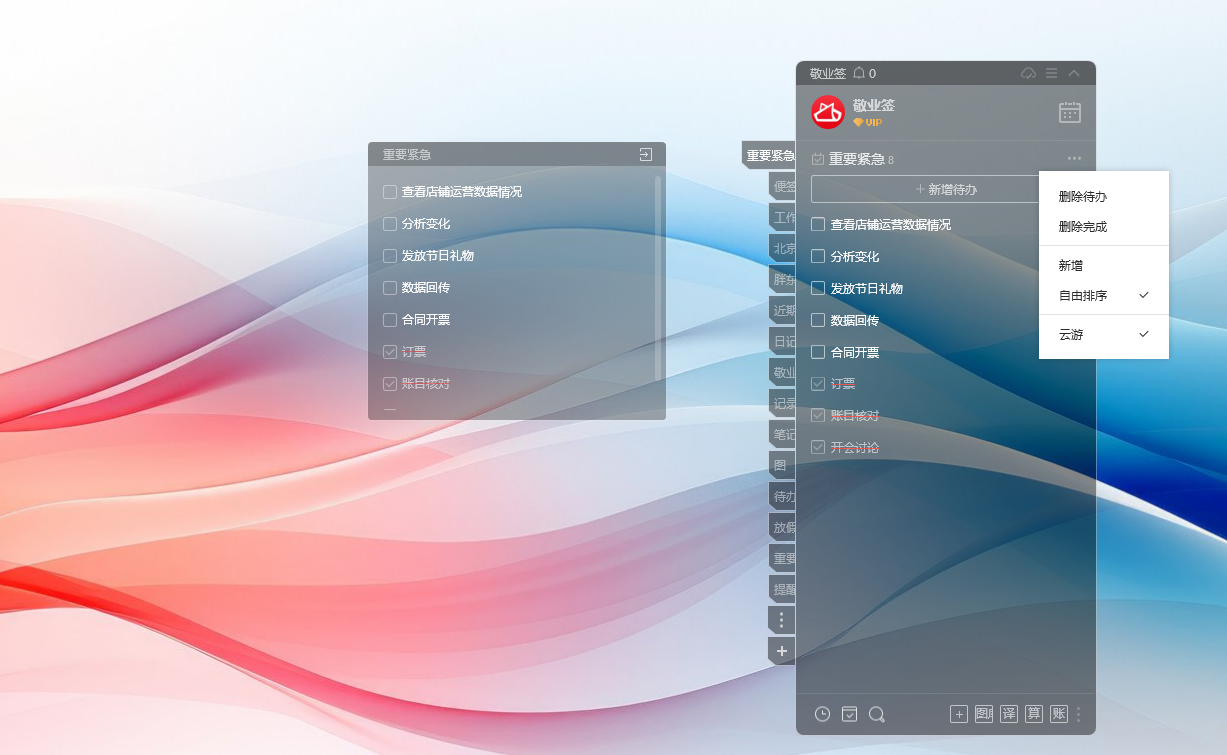Expand more categories via vertical dots tab
Screen dimensions: 1227x755
coord(781,621)
